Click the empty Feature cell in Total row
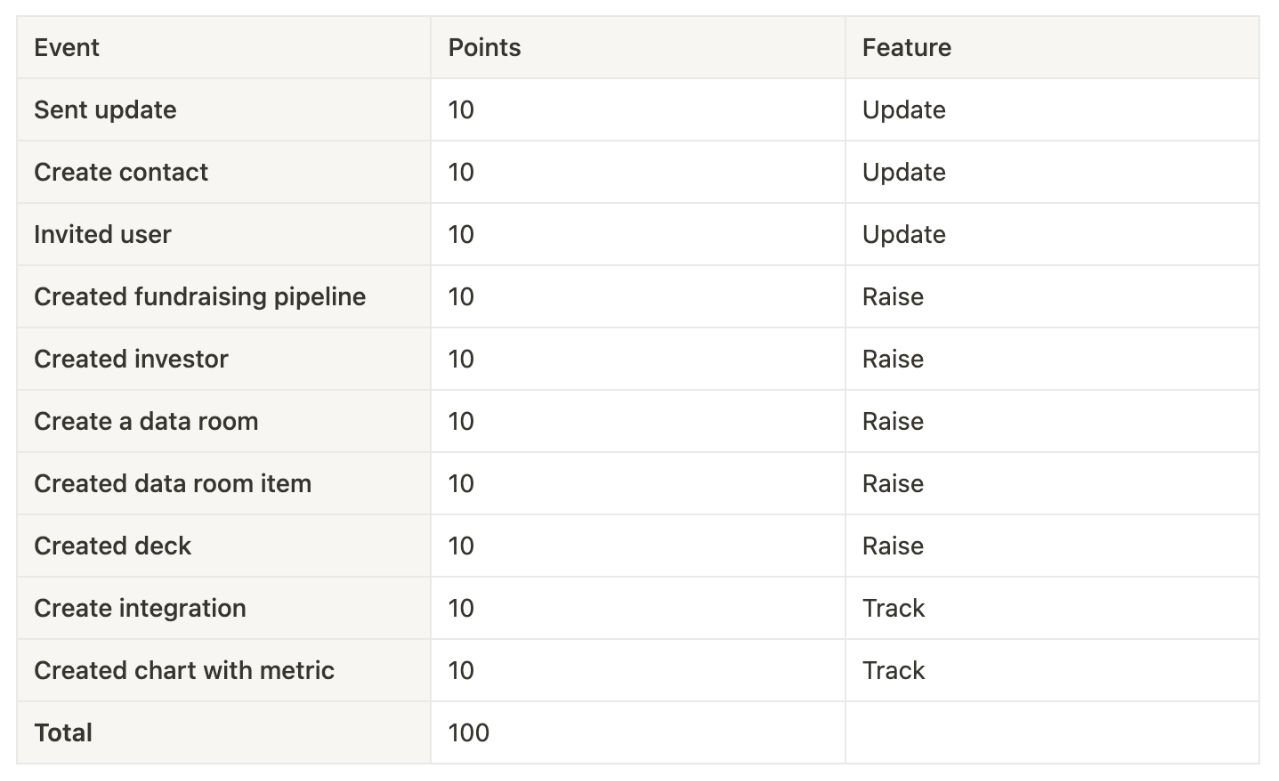 coord(1052,733)
